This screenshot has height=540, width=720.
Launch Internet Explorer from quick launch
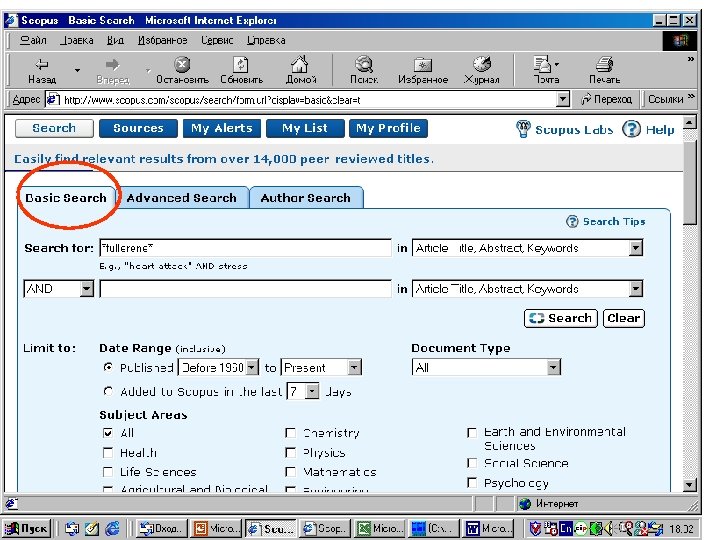tap(112, 529)
